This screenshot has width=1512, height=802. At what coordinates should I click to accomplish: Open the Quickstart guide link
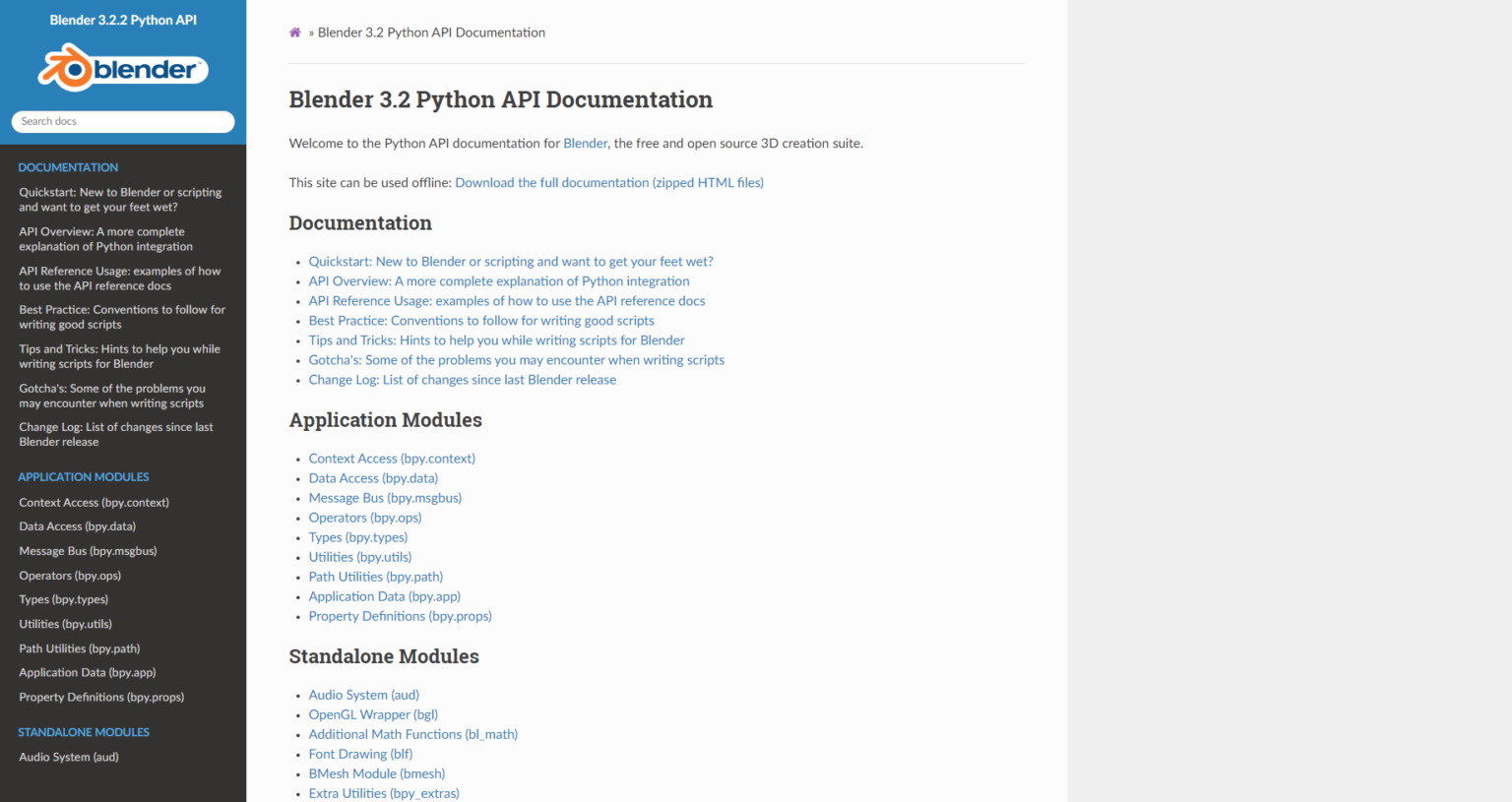tap(511, 262)
